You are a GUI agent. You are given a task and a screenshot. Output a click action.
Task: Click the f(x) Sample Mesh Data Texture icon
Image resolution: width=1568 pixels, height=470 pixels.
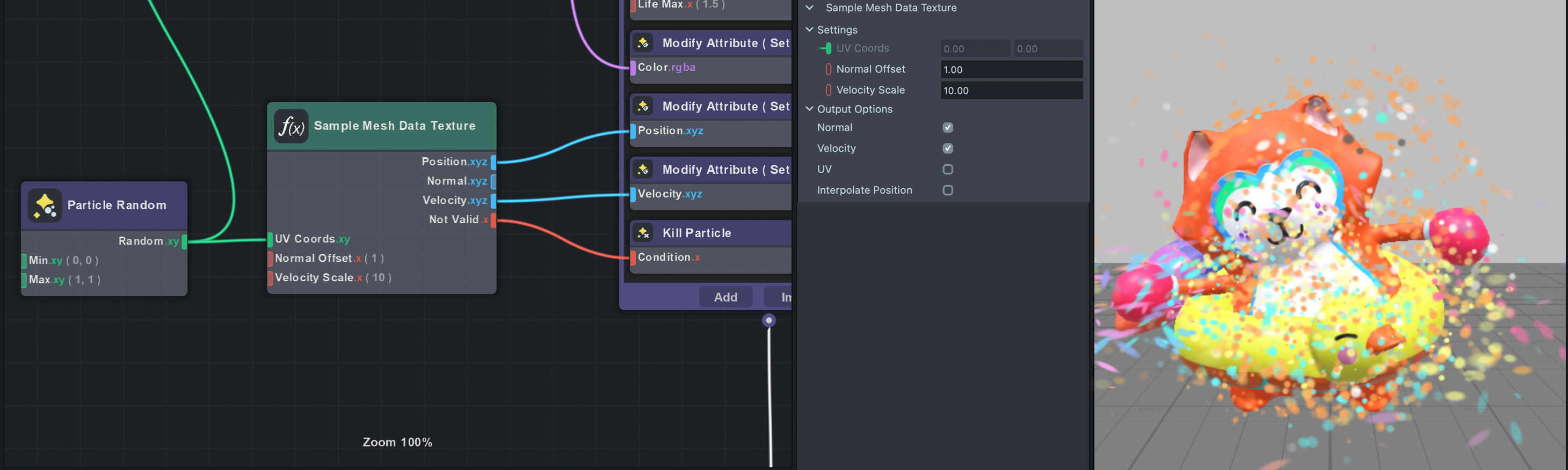click(291, 127)
